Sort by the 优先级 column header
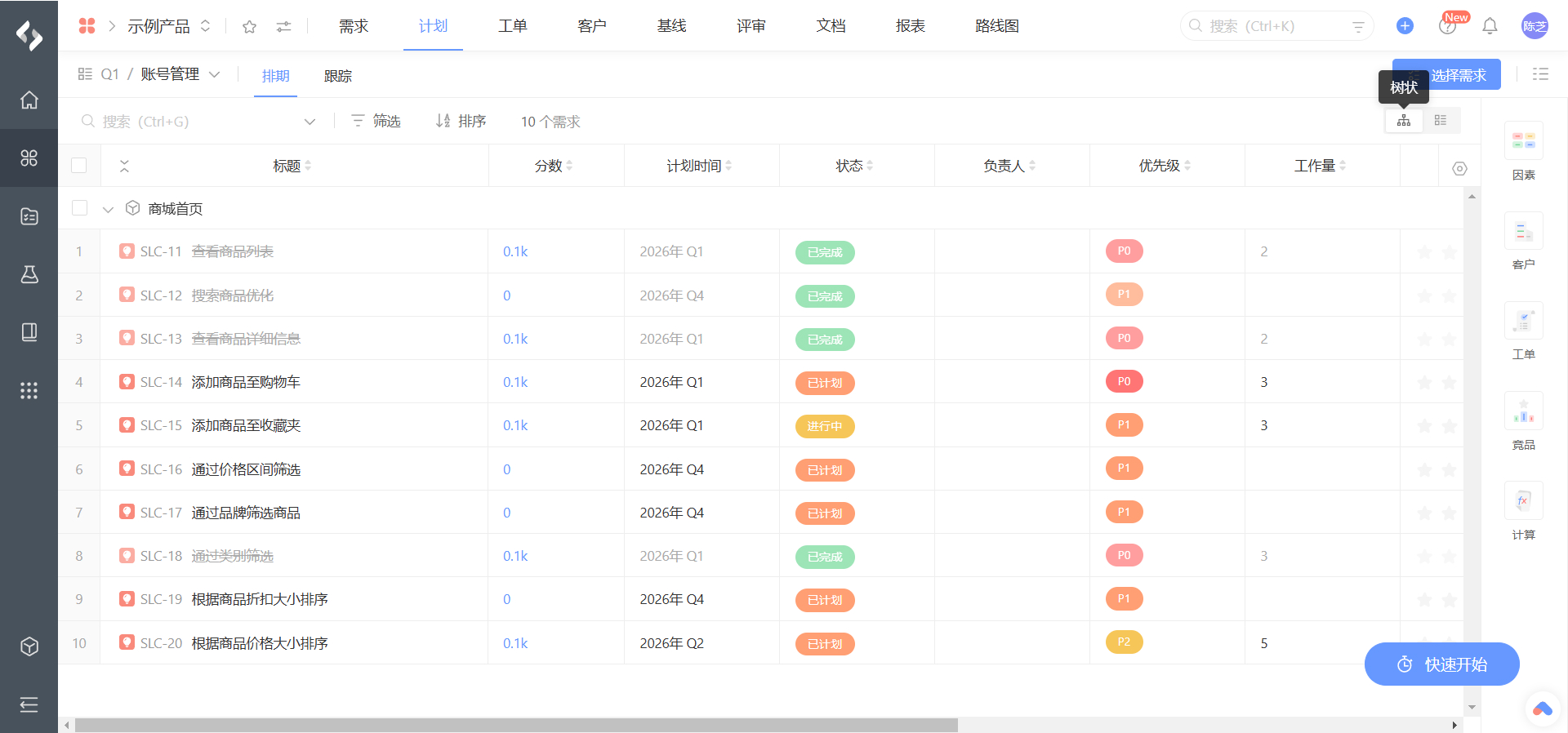 coord(1165,166)
